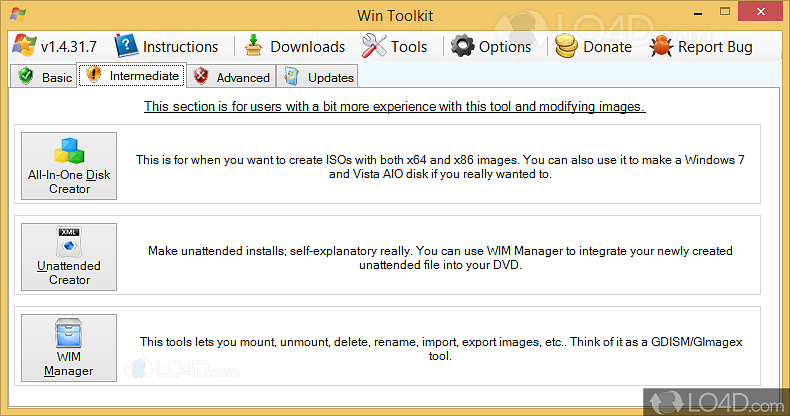This screenshot has height=416, width=790.
Task: Open the Tools menu
Action: click(x=394, y=46)
